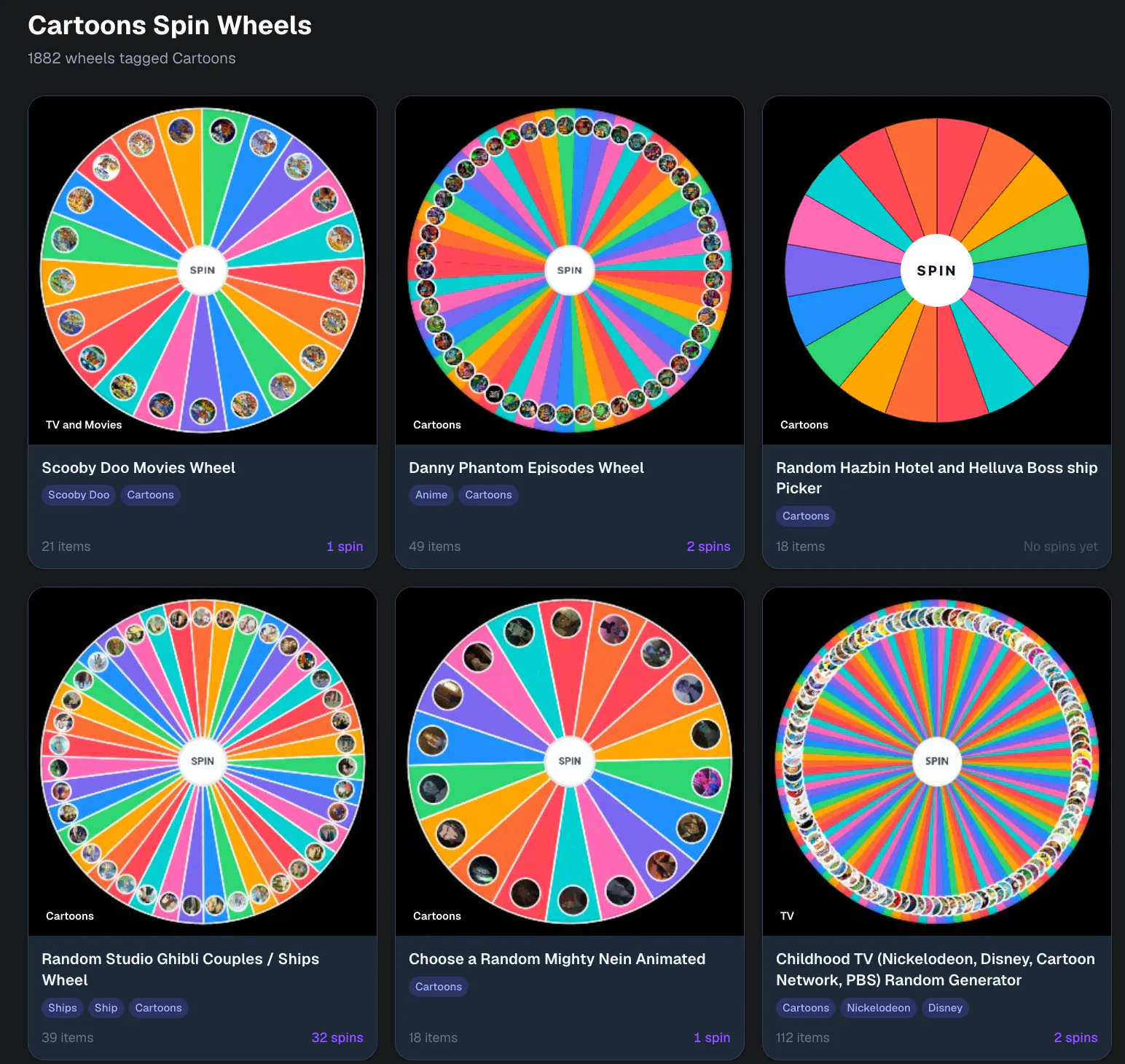Select the Ships tag on the Ghibli card

pyautogui.click(x=63, y=1008)
